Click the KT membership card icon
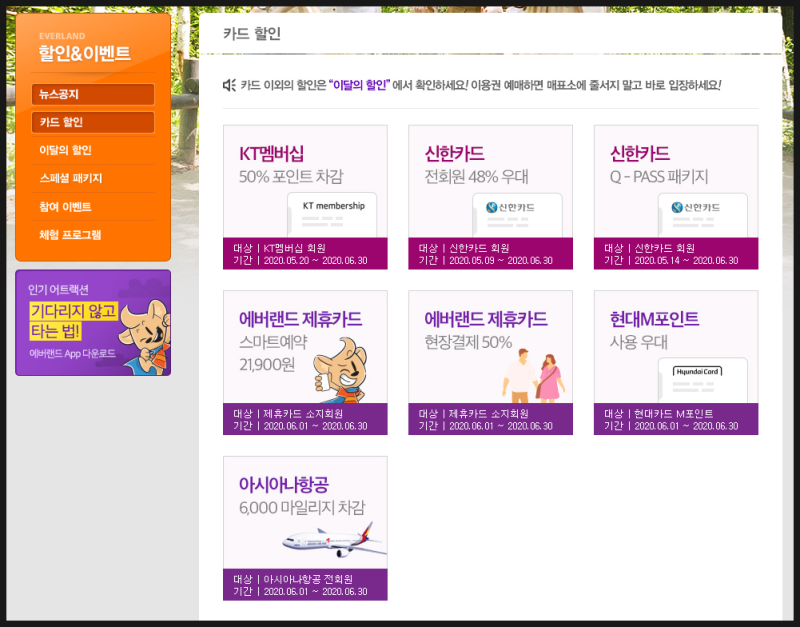This screenshot has height=627, width=800. pos(332,215)
